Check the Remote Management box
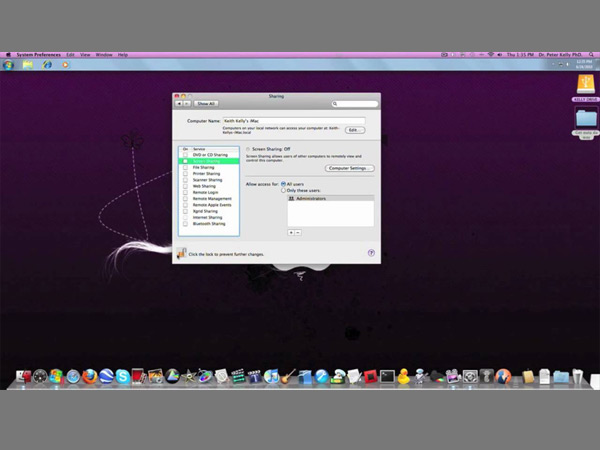This screenshot has height=450, width=600. click(x=185, y=199)
